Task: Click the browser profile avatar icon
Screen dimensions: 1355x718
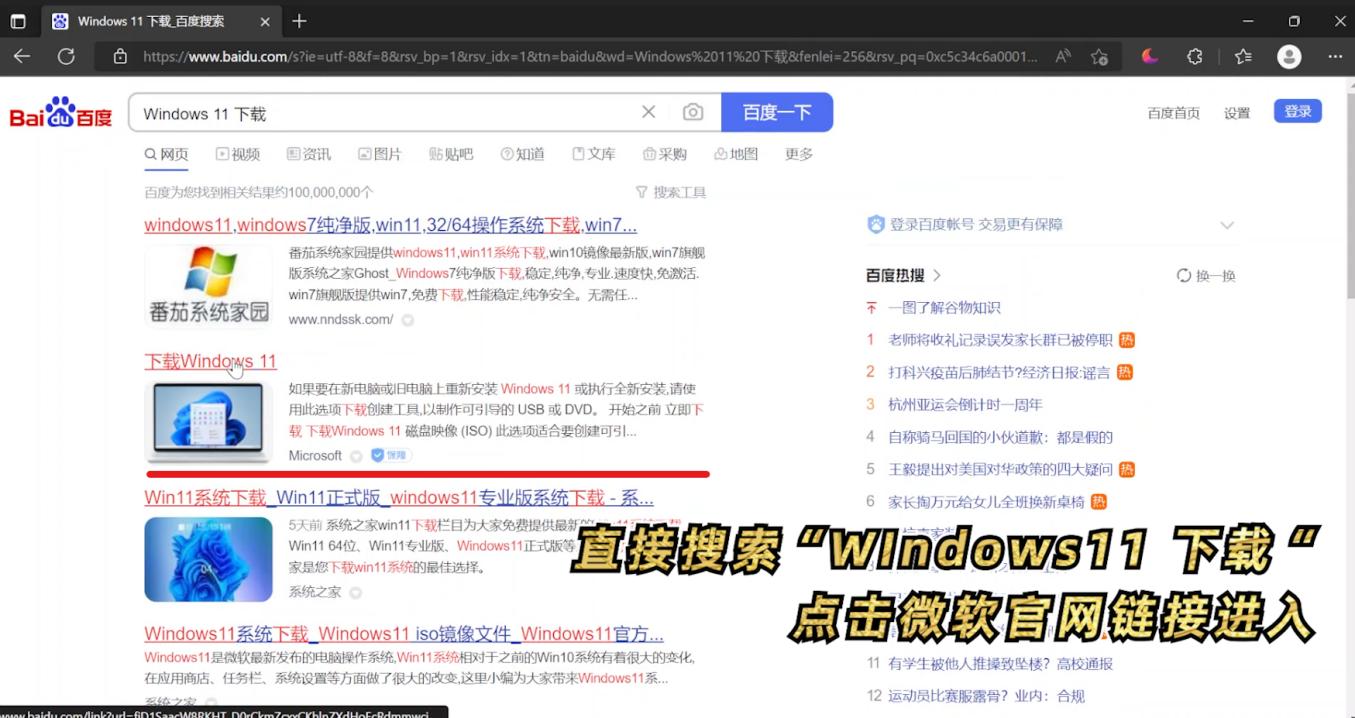Action: click(1289, 57)
